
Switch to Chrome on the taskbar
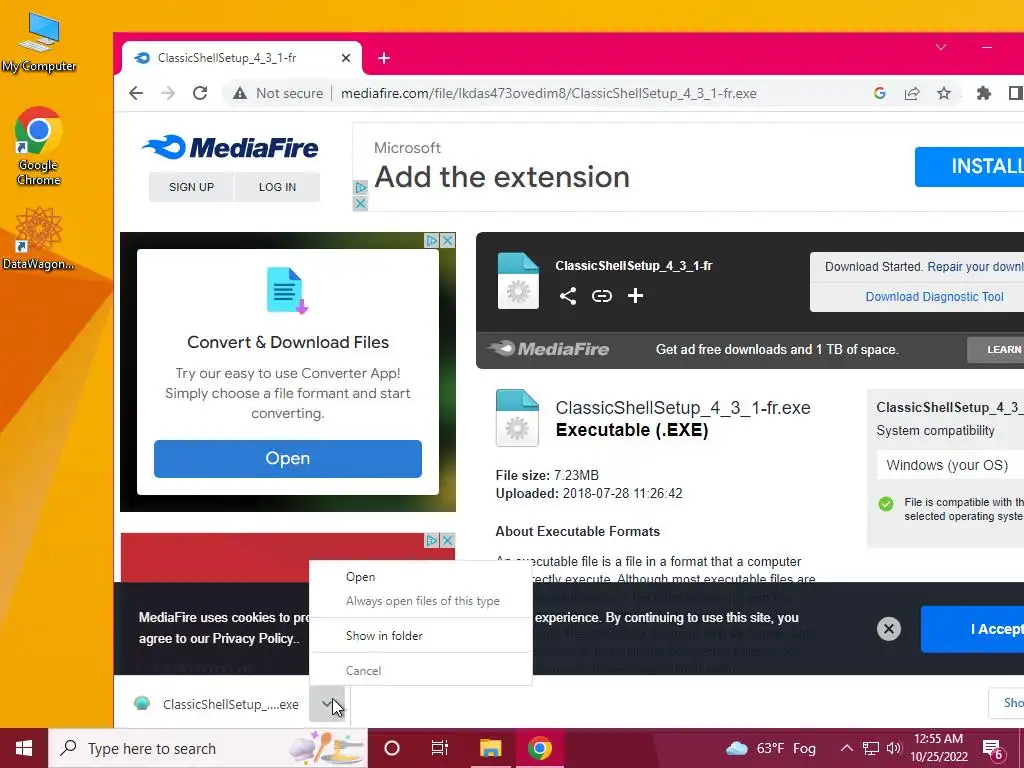pyautogui.click(x=539, y=748)
